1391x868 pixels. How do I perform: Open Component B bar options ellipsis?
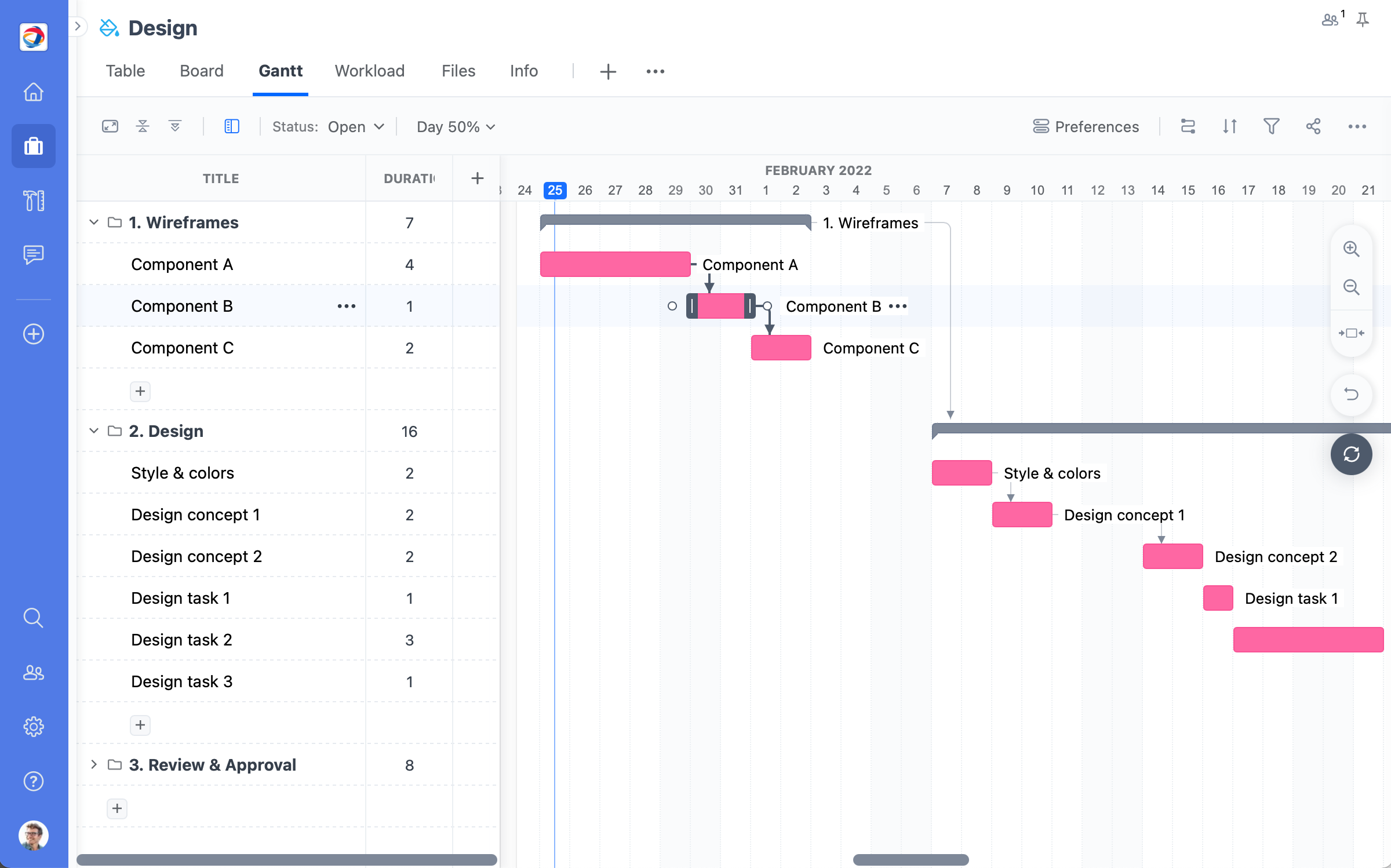tap(898, 306)
